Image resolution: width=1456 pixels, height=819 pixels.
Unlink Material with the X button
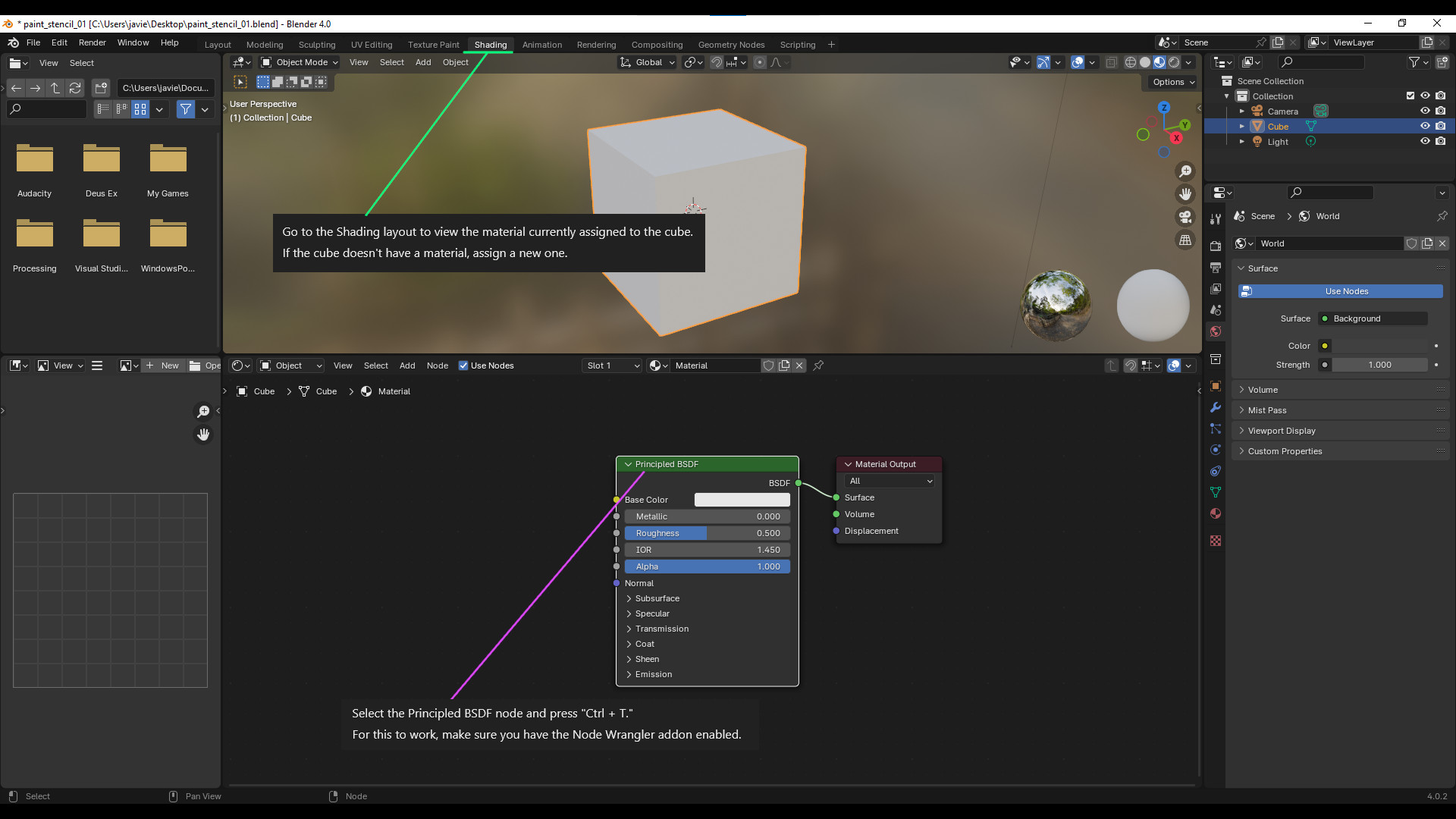(799, 366)
